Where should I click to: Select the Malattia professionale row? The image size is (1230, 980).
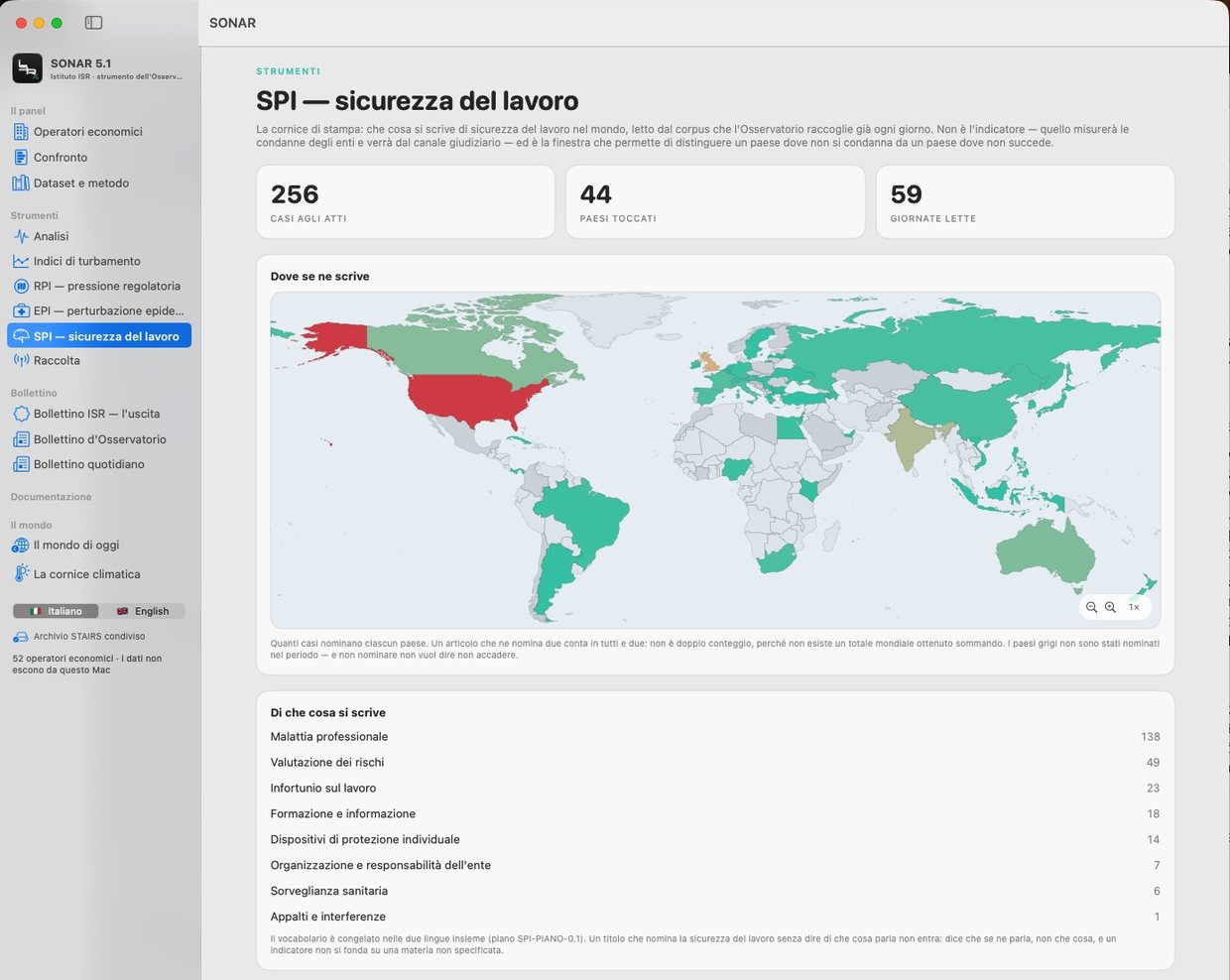(x=715, y=737)
